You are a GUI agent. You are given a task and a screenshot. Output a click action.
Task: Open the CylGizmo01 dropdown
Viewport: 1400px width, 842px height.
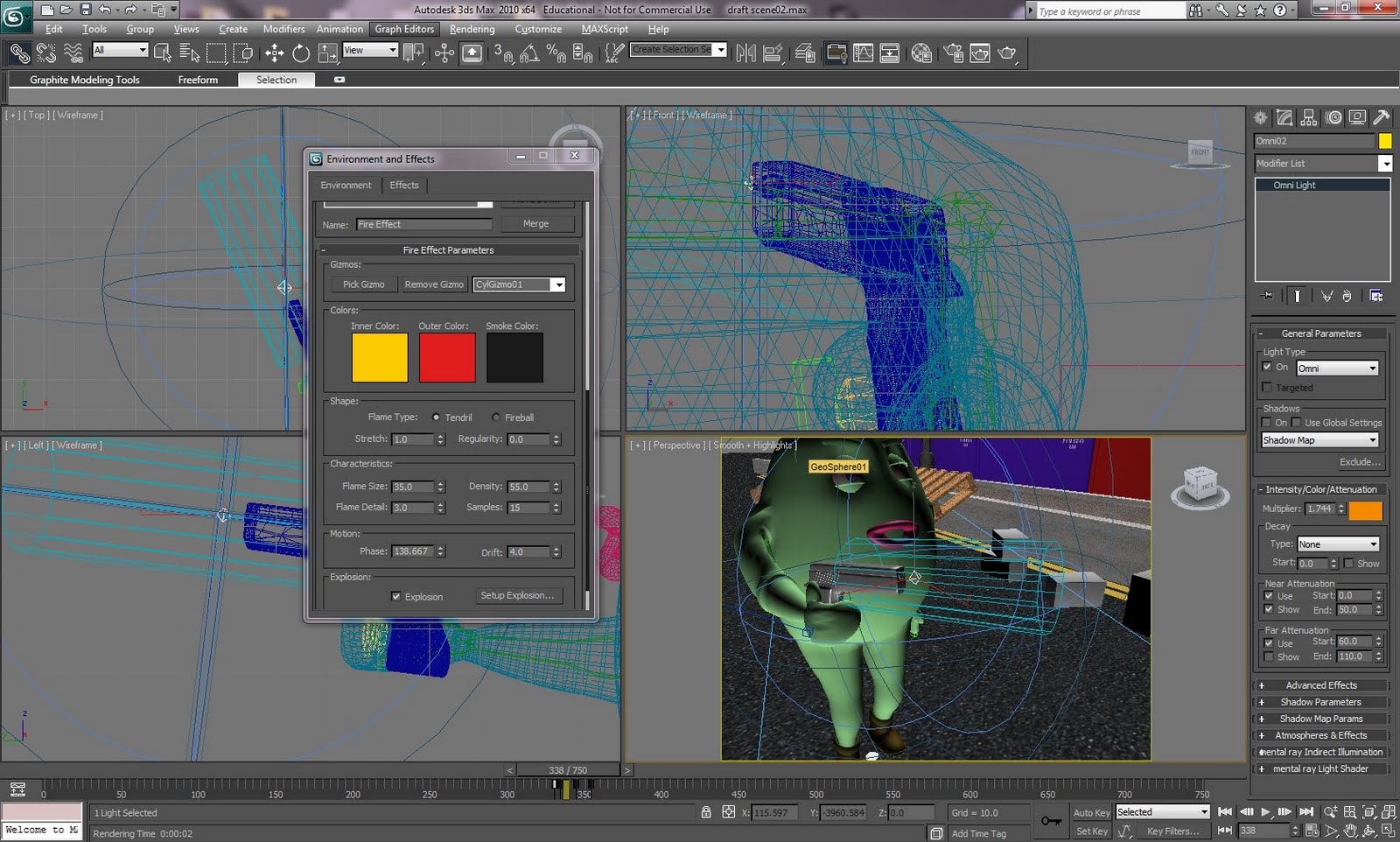(558, 284)
